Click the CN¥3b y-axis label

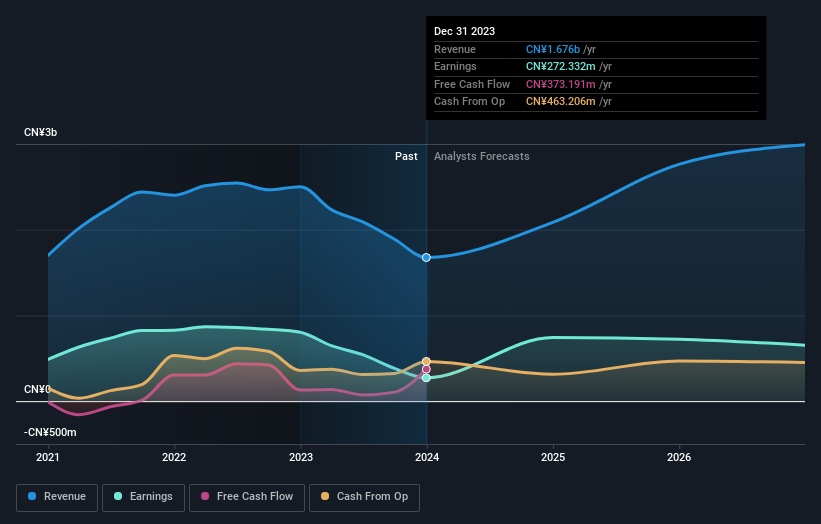(40, 132)
